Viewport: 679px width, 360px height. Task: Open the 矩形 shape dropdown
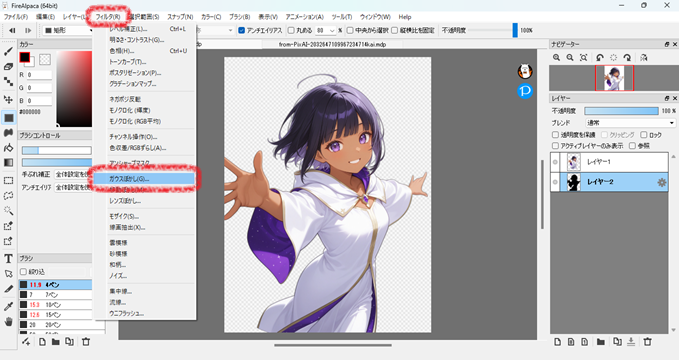click(68, 30)
